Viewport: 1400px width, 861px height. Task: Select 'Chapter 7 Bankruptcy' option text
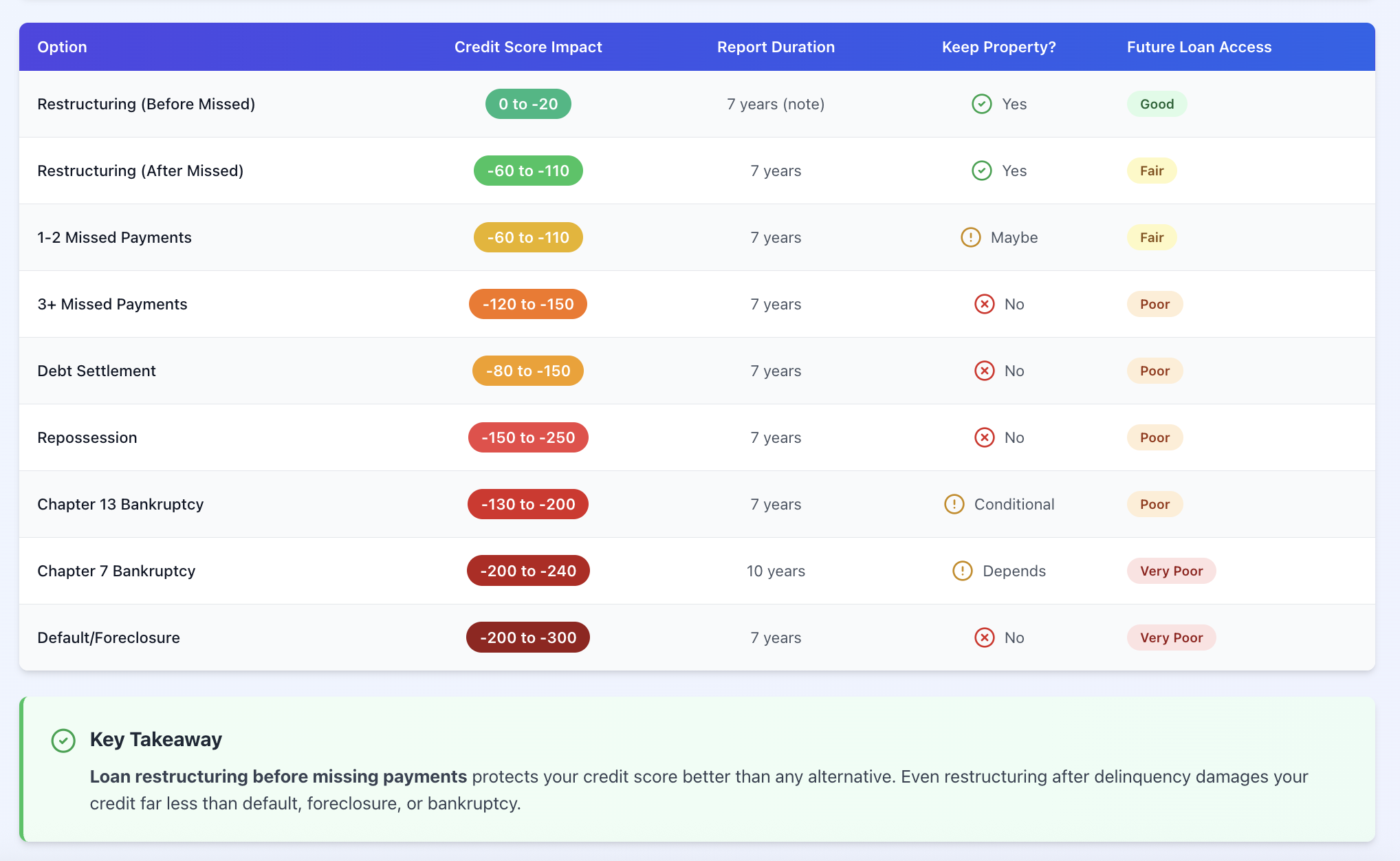tap(116, 571)
